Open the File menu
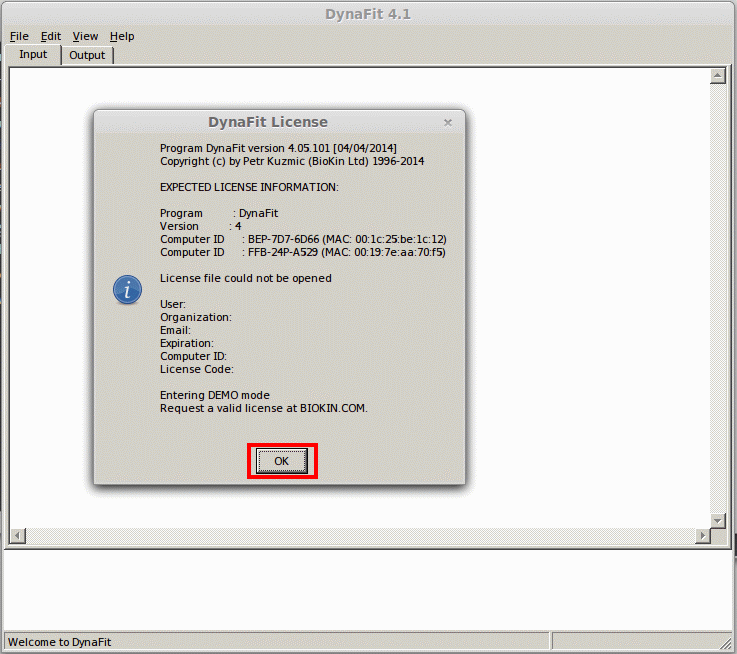This screenshot has height=654, width=737. coord(19,36)
